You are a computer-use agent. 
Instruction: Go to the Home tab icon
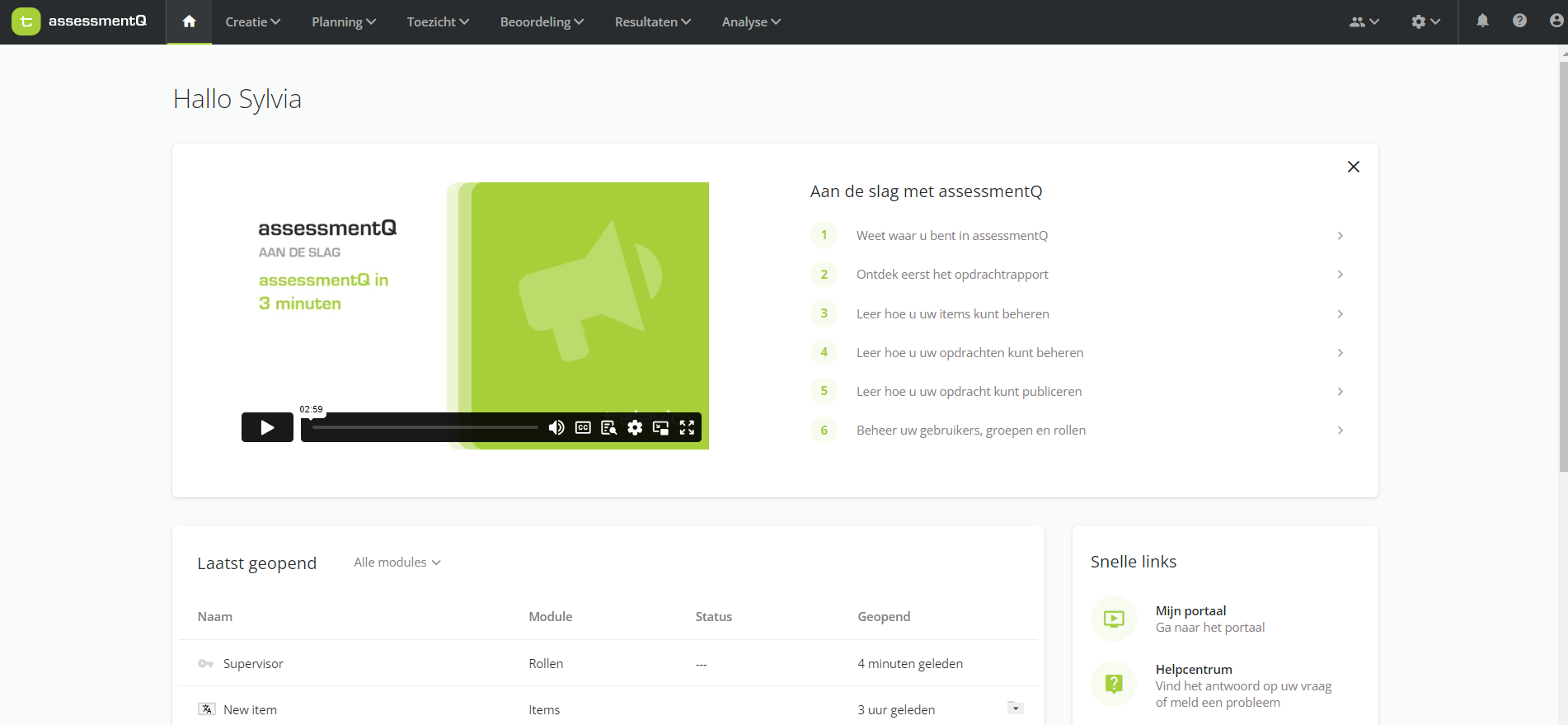coord(189,21)
